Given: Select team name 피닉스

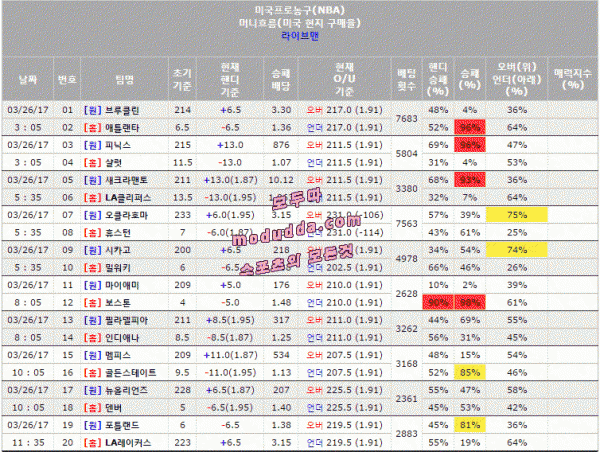Looking at the screenshot, I should click(118, 145).
